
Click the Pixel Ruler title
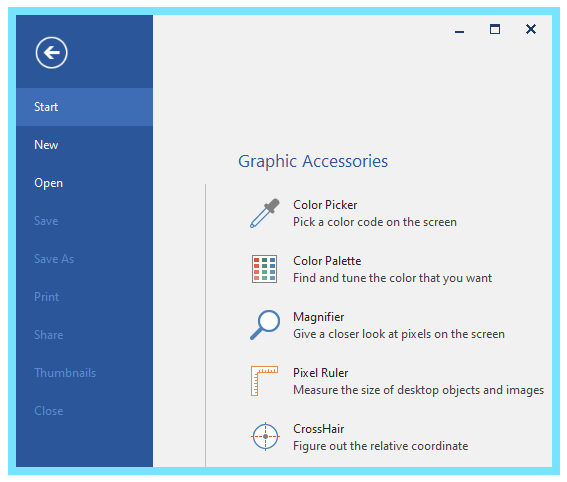click(x=320, y=373)
